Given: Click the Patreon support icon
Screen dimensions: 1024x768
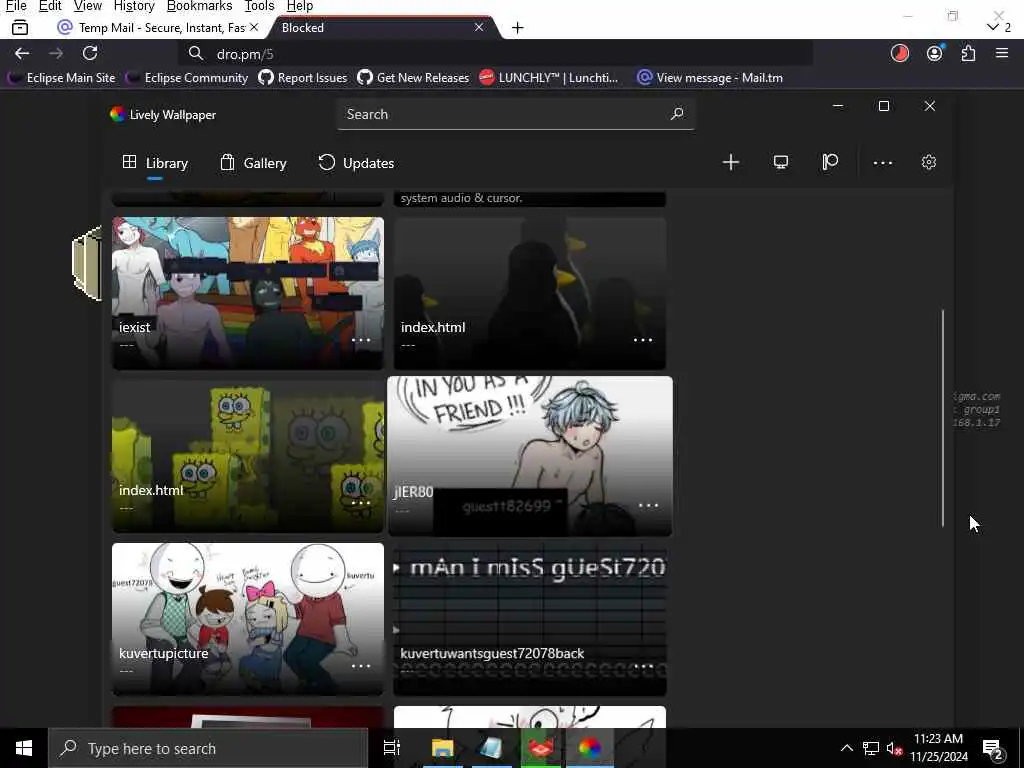Looking at the screenshot, I should coord(830,163).
